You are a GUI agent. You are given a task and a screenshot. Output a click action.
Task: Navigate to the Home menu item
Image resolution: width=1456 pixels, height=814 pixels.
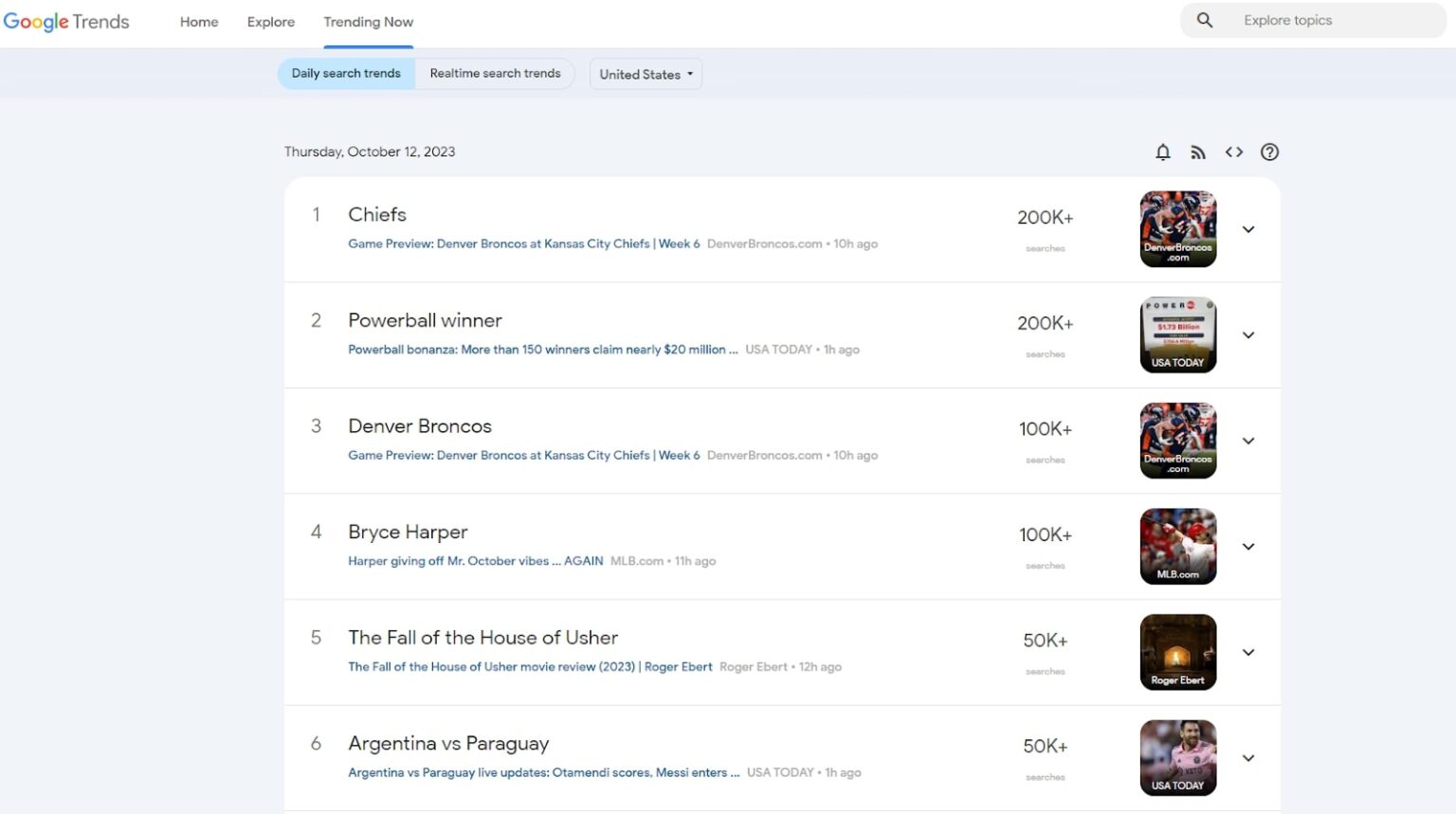tap(198, 22)
